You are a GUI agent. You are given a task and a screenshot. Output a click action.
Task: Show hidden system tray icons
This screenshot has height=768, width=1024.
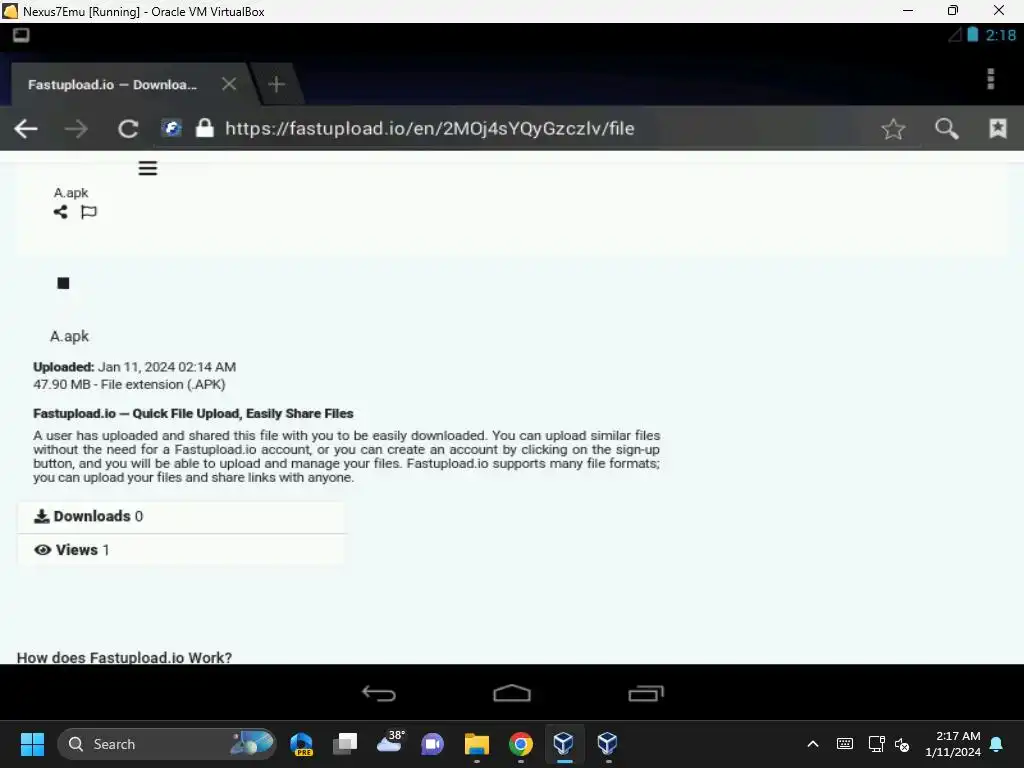pyautogui.click(x=813, y=744)
